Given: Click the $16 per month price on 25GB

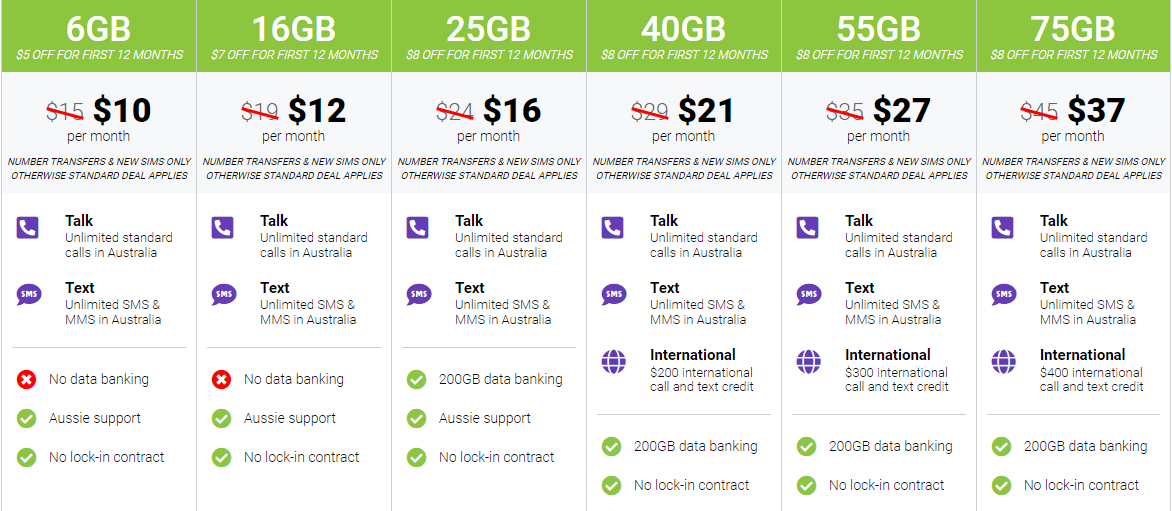Looking at the screenshot, I should pos(511,110).
